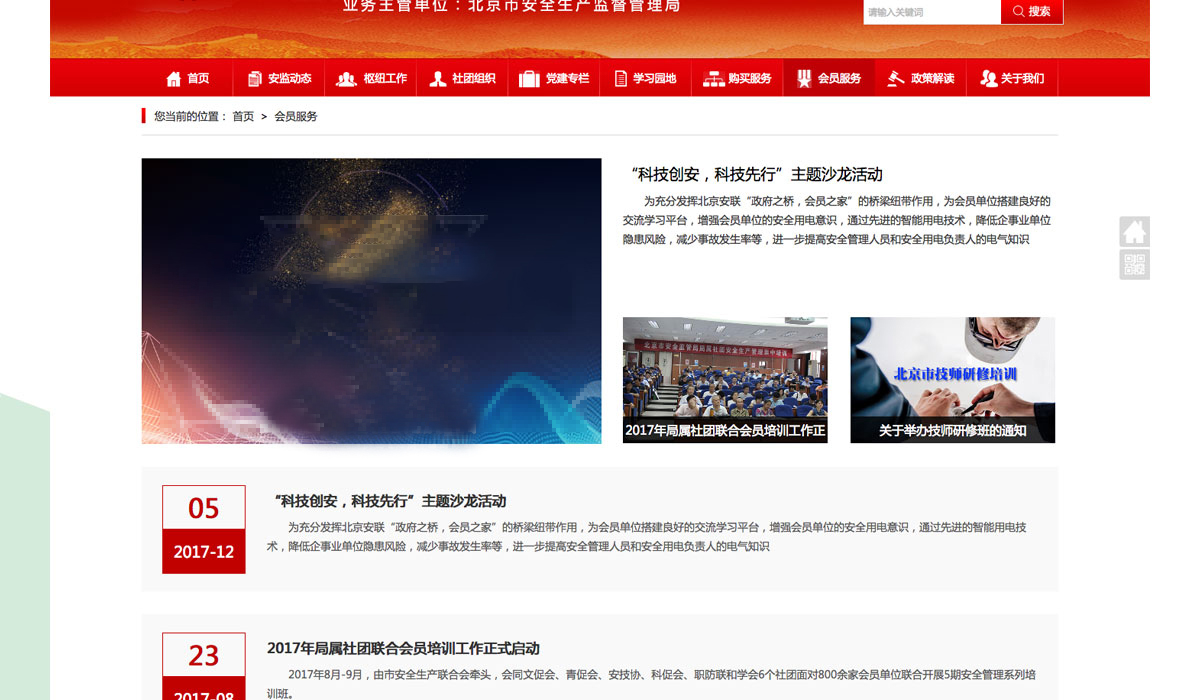1200x700 pixels.
Task: Click the 枢纽工作 people icon
Action: 346,79
